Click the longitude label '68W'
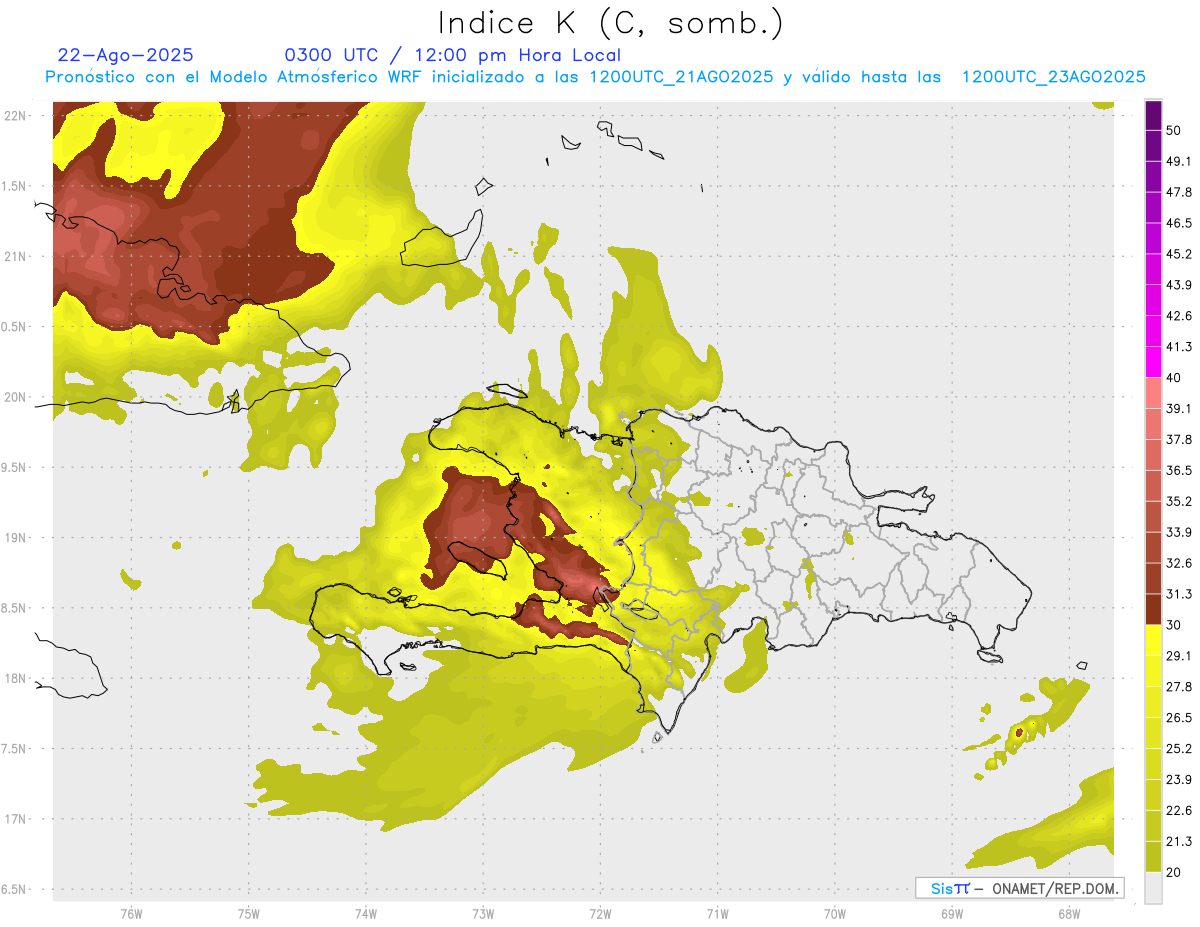The image size is (1200, 927). point(1069,914)
